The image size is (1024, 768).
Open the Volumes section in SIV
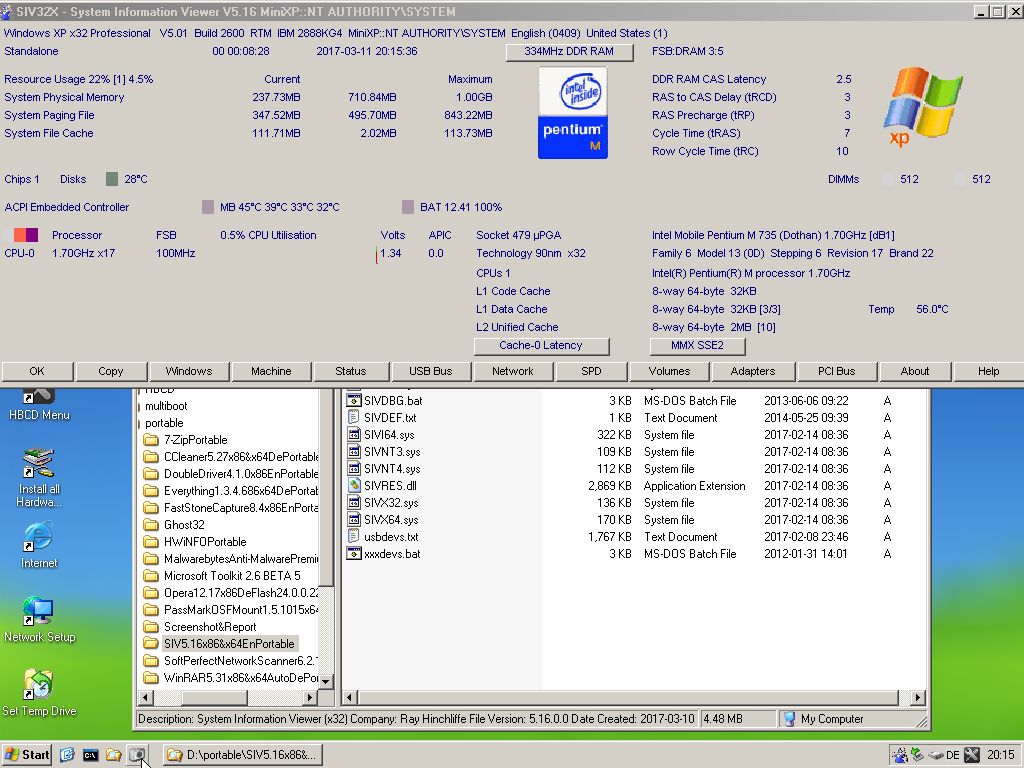pyautogui.click(x=669, y=371)
